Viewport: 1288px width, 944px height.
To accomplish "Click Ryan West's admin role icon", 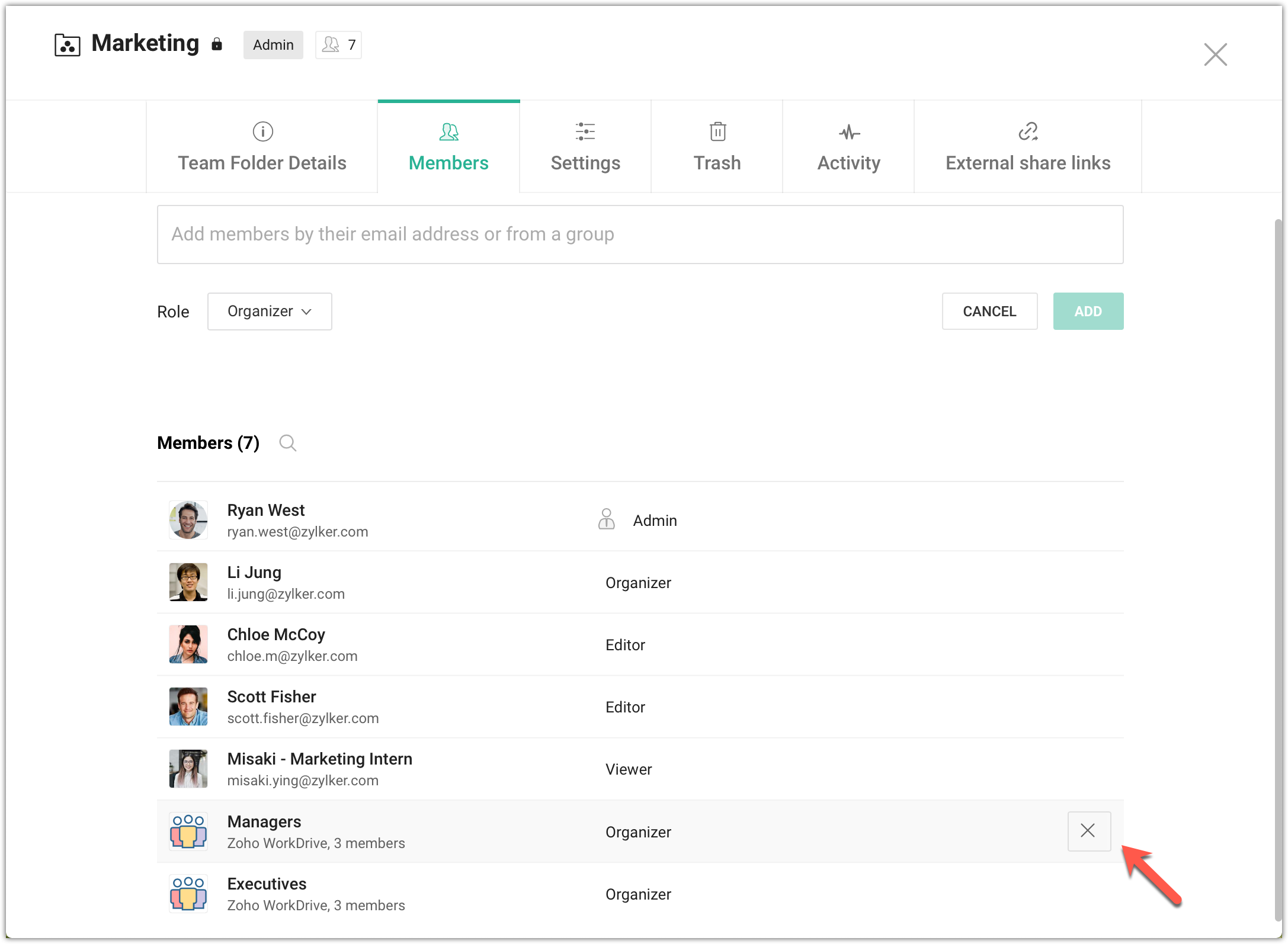I will point(606,519).
